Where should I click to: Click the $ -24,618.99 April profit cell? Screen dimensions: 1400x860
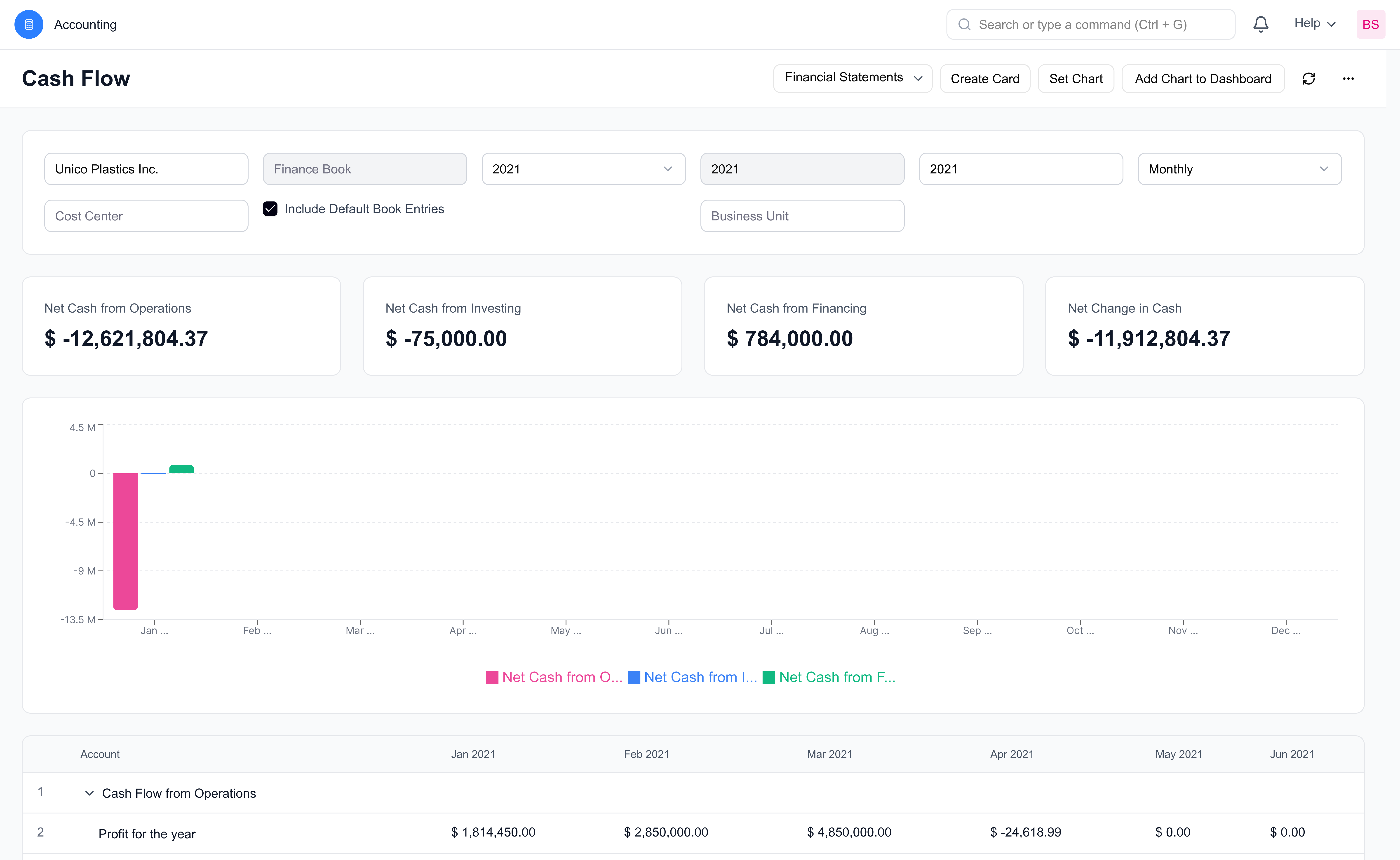(x=1026, y=832)
